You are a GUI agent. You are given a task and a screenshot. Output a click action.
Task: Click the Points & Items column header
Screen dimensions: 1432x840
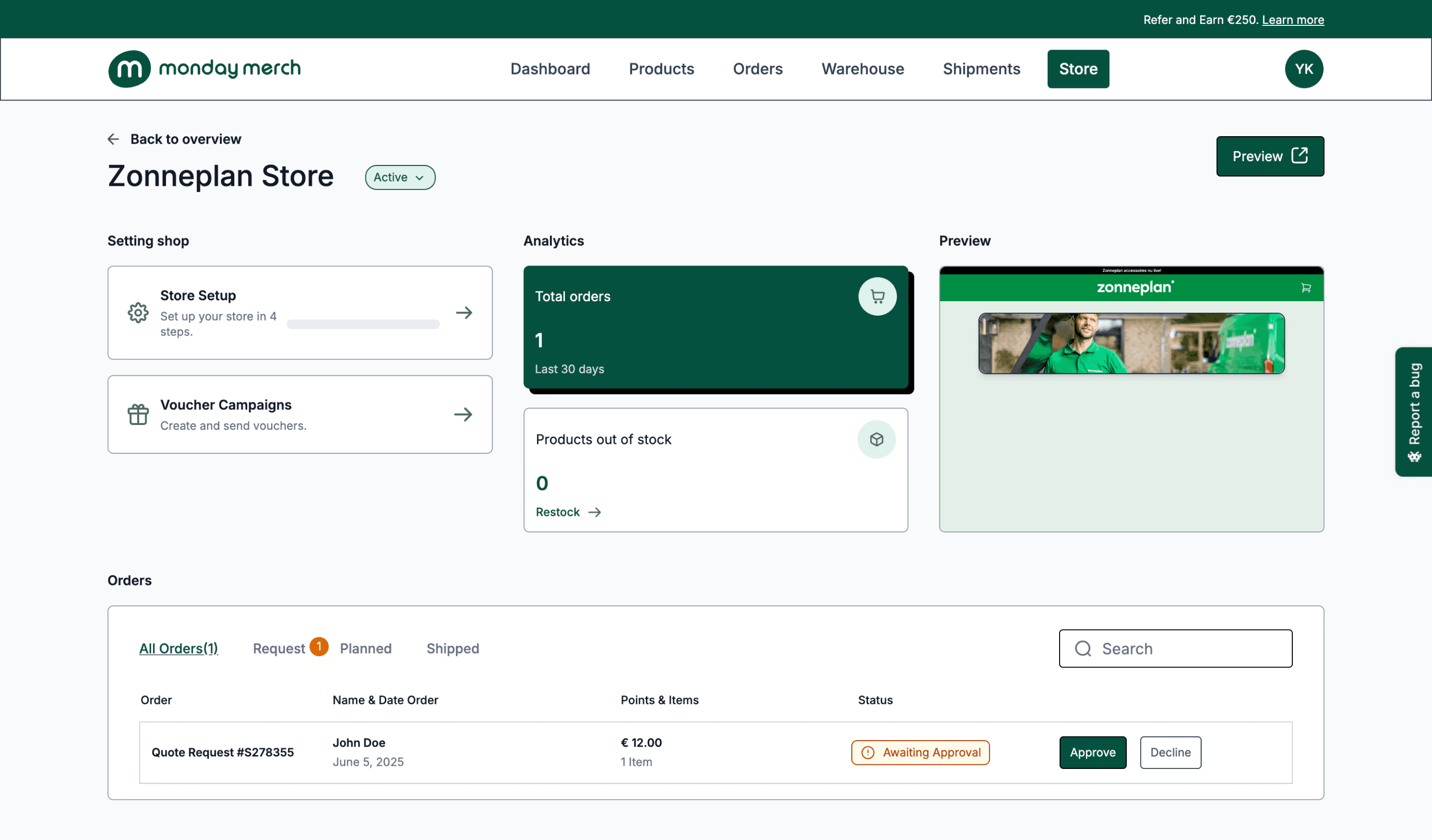(x=659, y=700)
